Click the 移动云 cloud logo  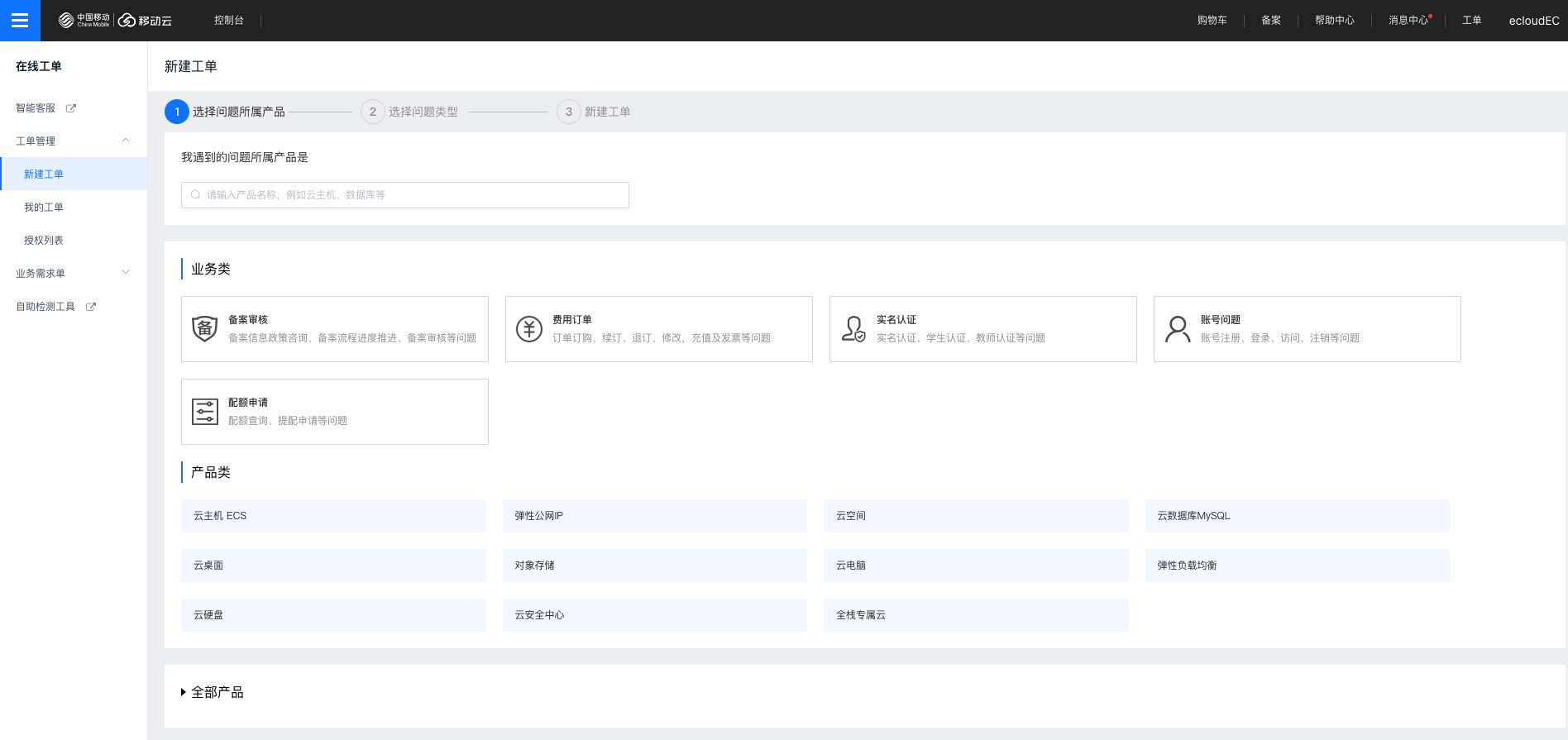click(x=145, y=21)
